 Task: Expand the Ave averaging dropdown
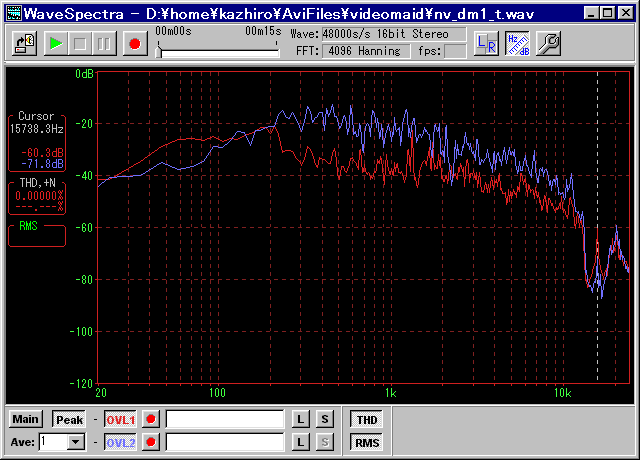[75, 442]
